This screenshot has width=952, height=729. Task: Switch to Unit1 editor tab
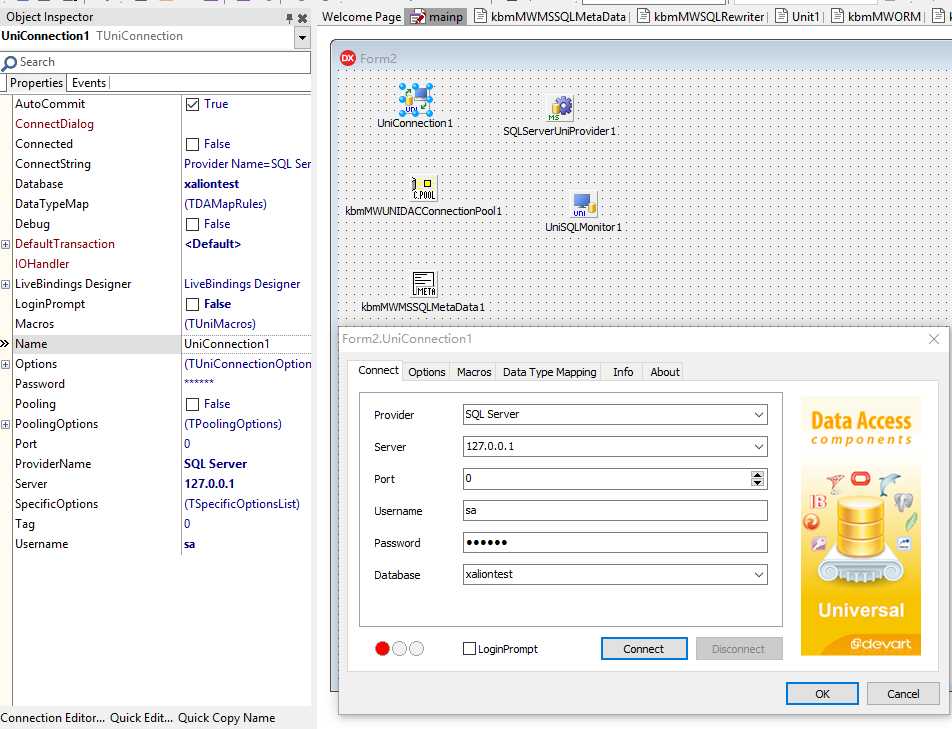(x=798, y=17)
